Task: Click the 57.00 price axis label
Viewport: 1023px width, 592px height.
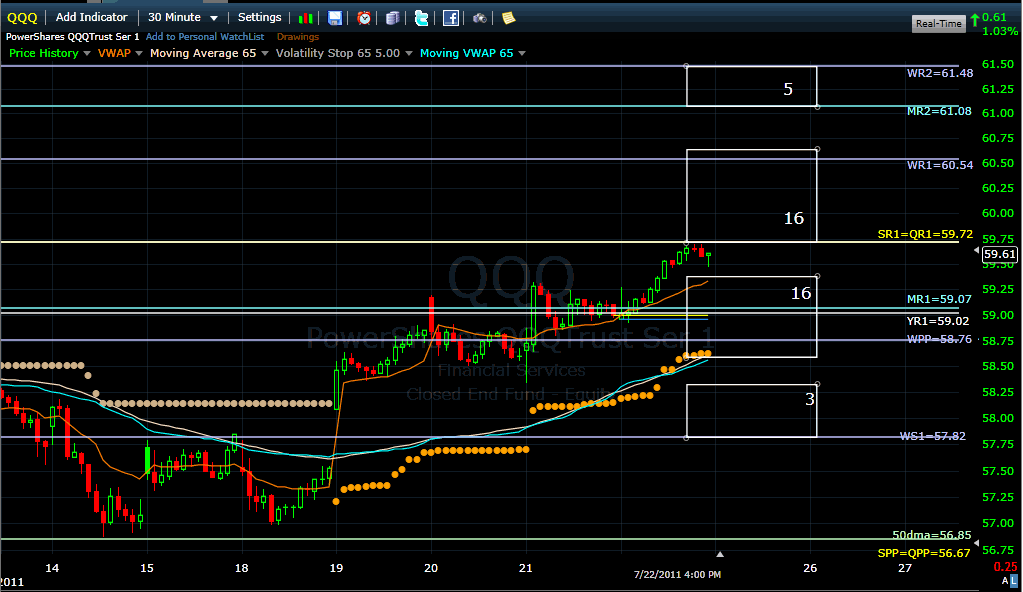Action: pos(998,523)
